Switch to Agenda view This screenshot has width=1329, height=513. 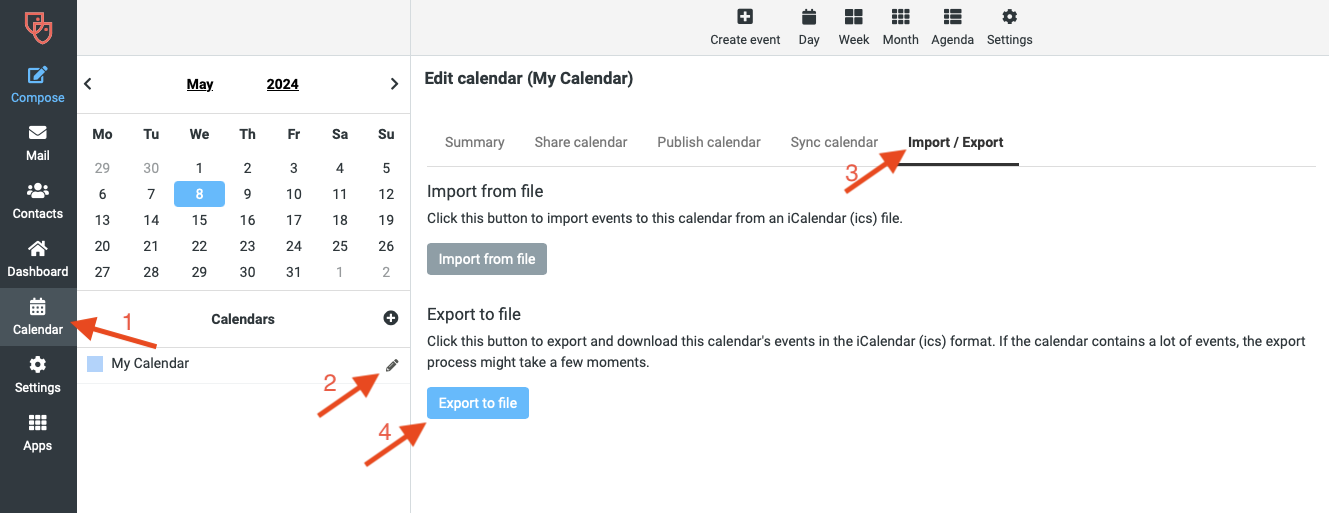click(x=952, y=27)
